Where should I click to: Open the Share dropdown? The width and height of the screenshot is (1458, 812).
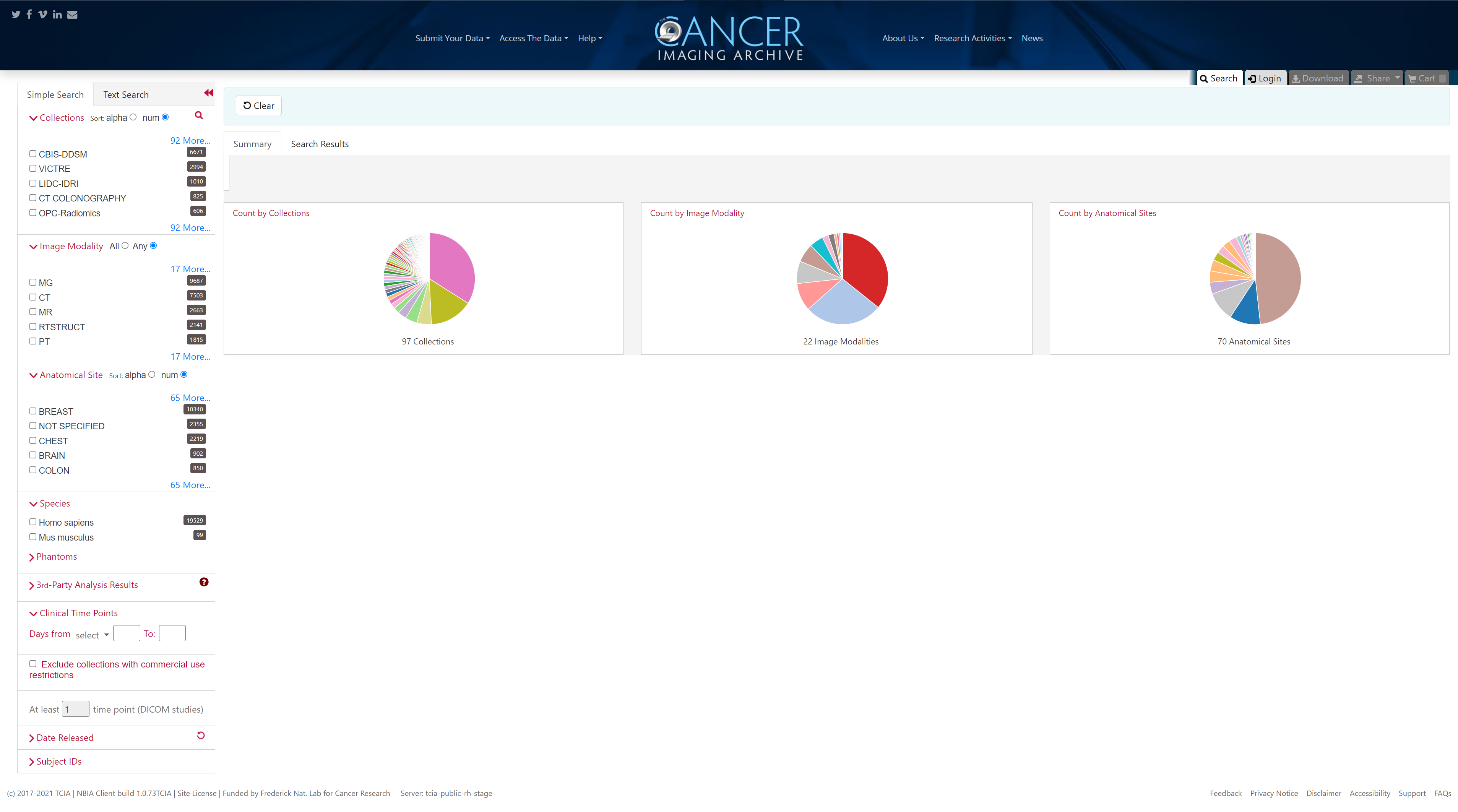click(1377, 78)
